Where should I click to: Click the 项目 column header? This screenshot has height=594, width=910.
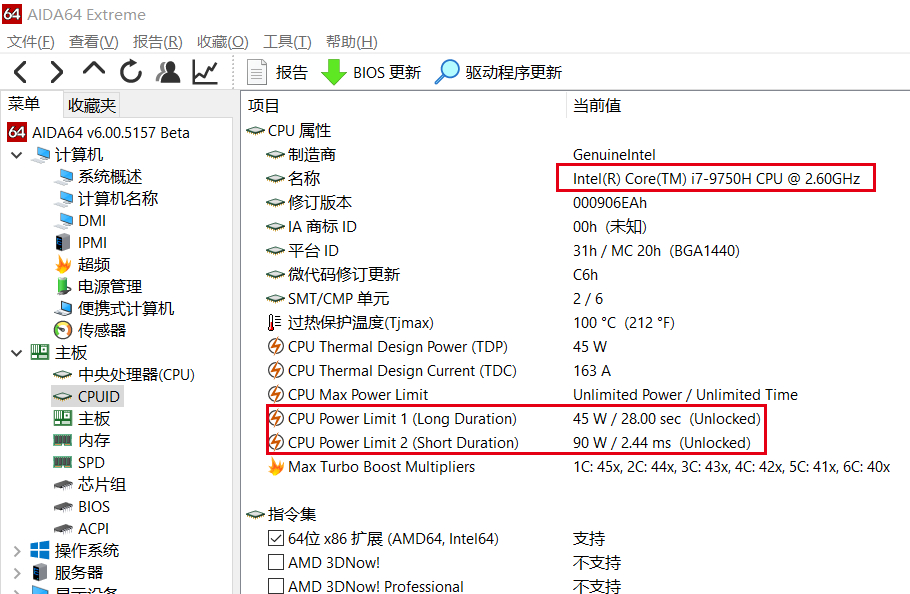click(263, 106)
